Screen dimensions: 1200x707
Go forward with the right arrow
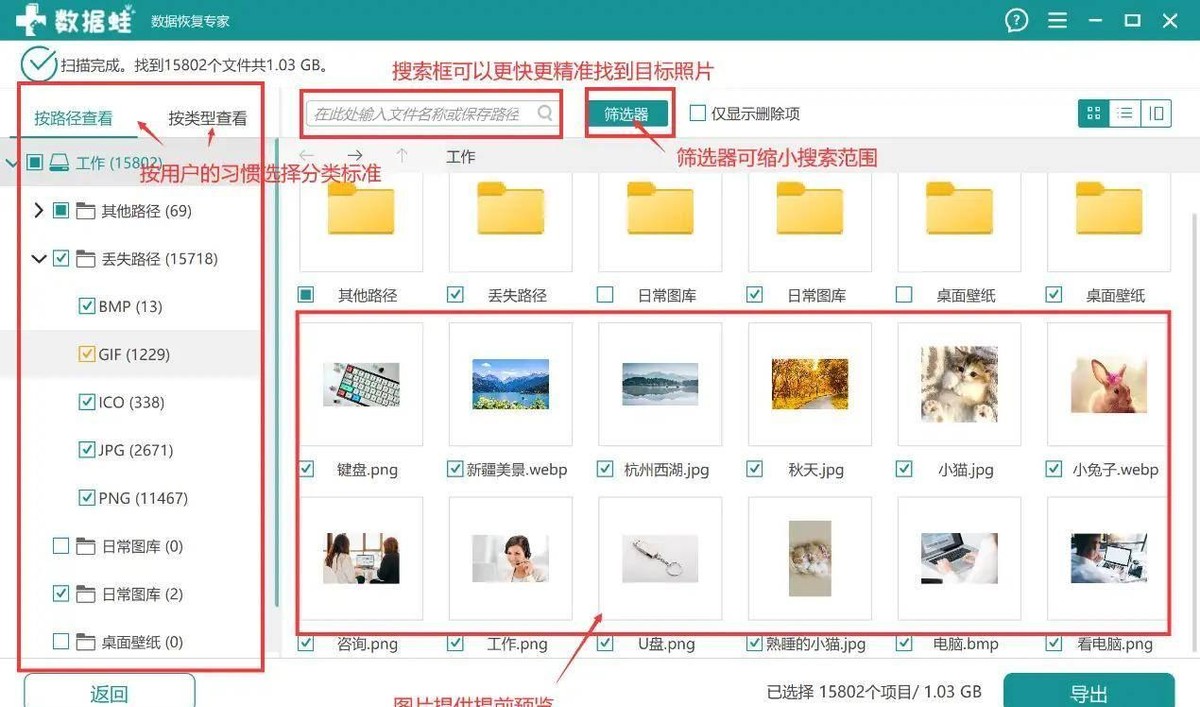tap(354, 156)
